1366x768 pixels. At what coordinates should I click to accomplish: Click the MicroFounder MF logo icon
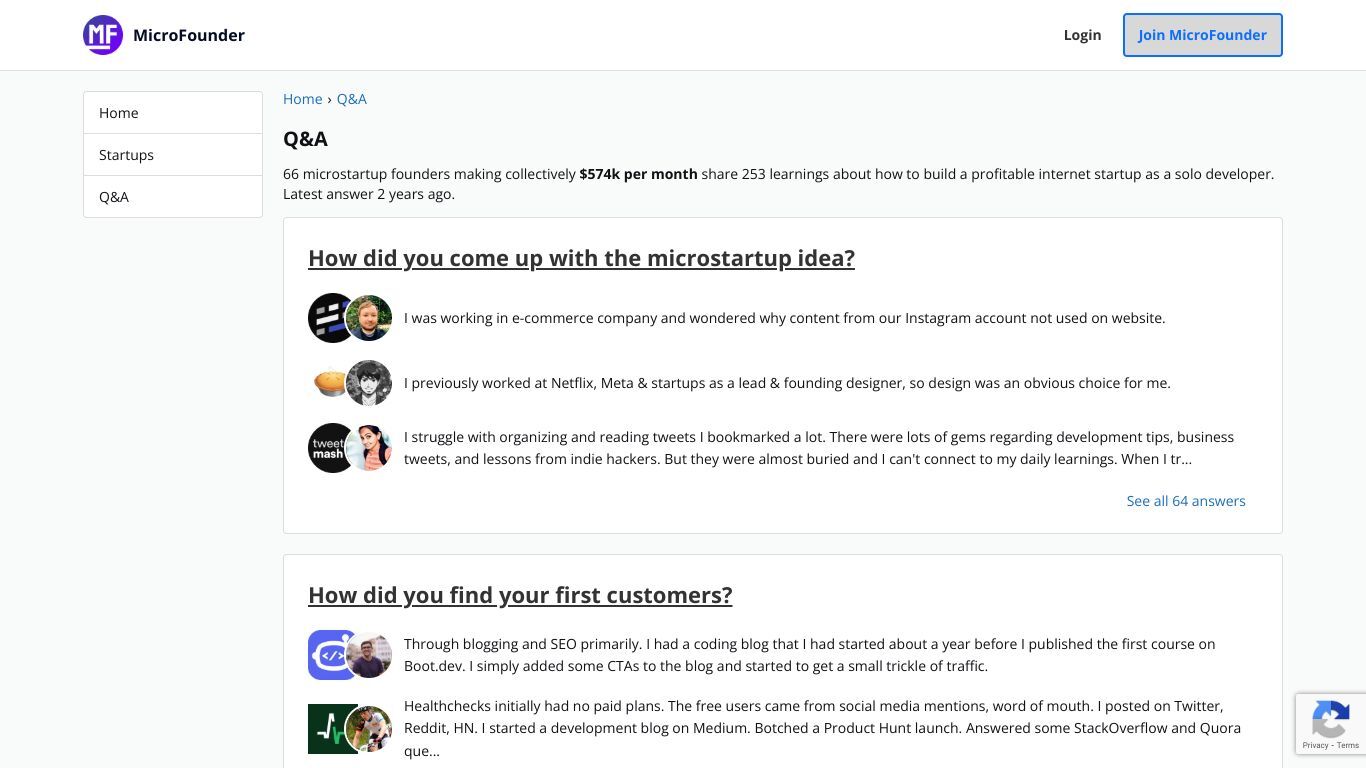(x=103, y=35)
